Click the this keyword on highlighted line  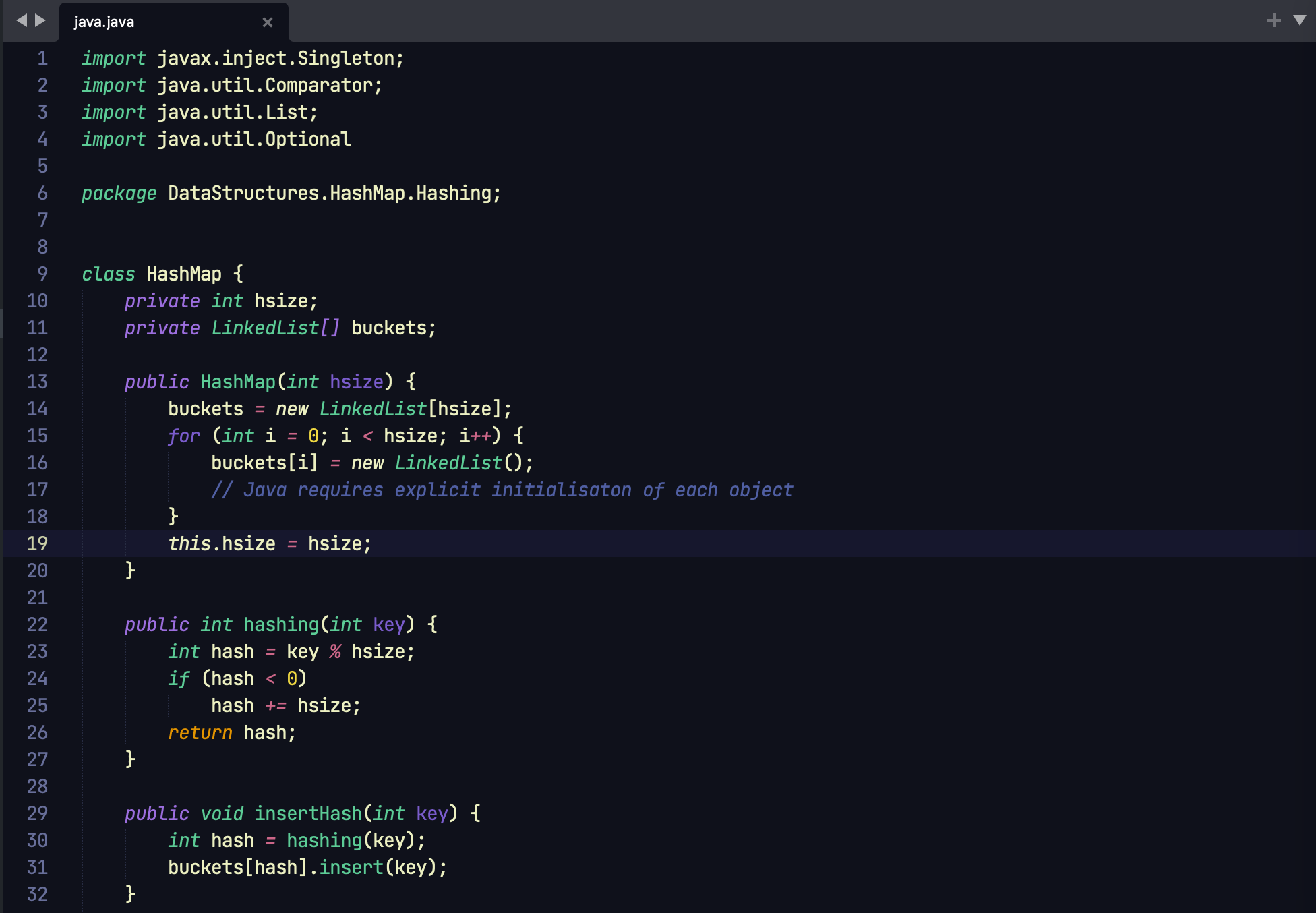pyautogui.click(x=189, y=544)
